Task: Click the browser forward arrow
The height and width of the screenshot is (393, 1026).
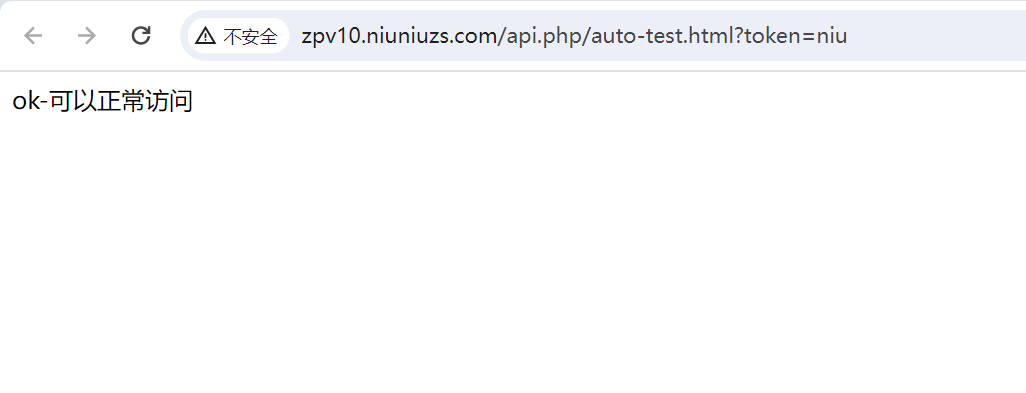Action: pyautogui.click(x=86, y=35)
